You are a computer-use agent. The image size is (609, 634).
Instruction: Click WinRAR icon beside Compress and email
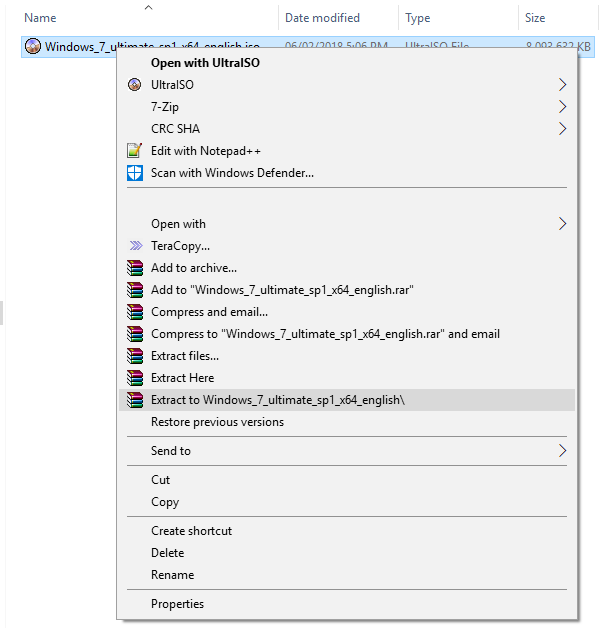[135, 312]
